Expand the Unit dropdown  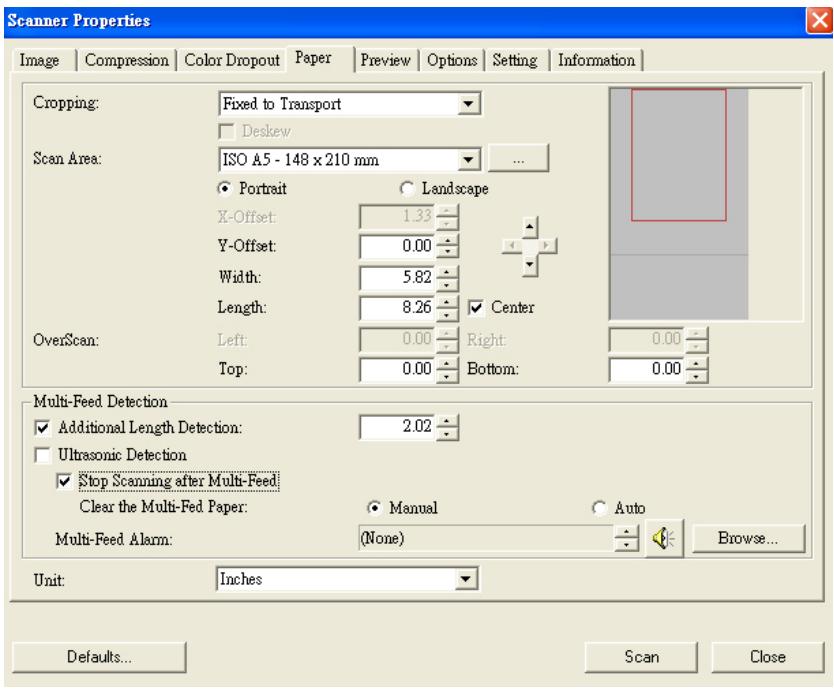pyautogui.click(x=466, y=579)
